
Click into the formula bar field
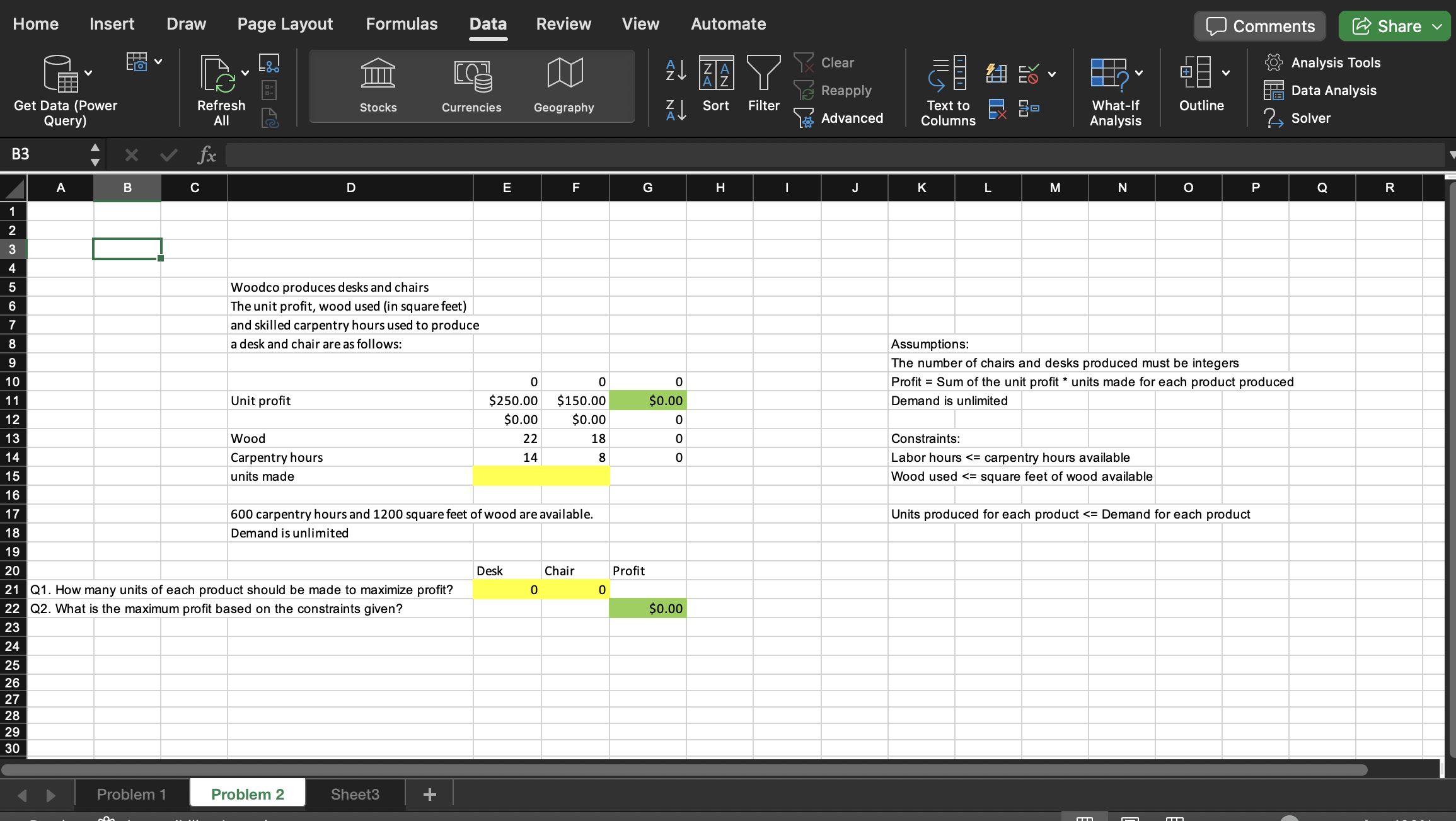point(832,154)
